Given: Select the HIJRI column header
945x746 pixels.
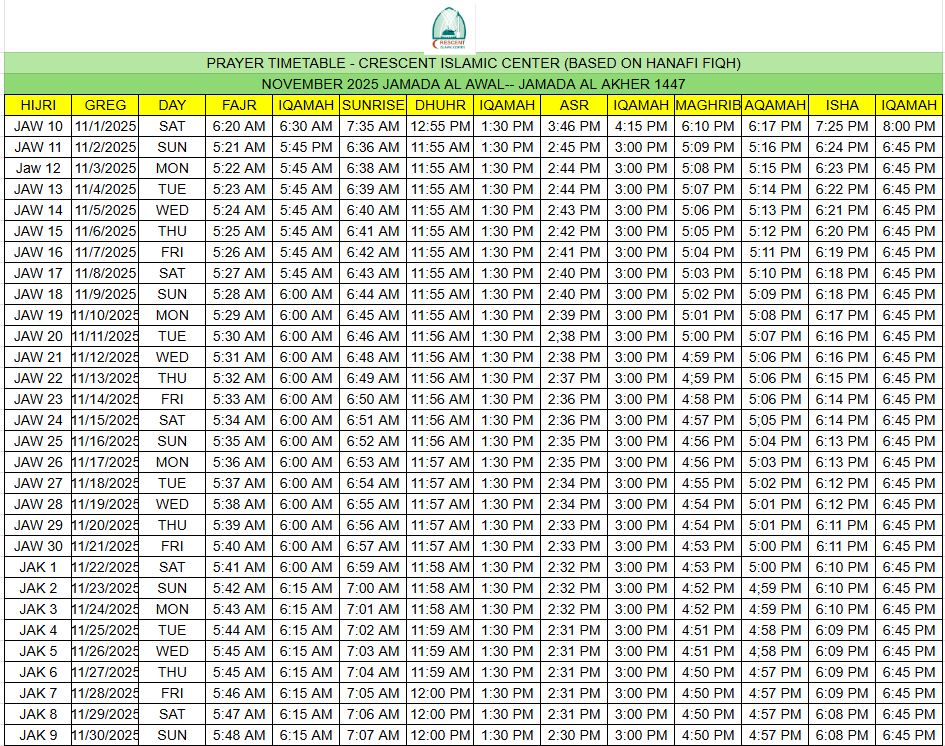Looking at the screenshot, I should pos(38,105).
